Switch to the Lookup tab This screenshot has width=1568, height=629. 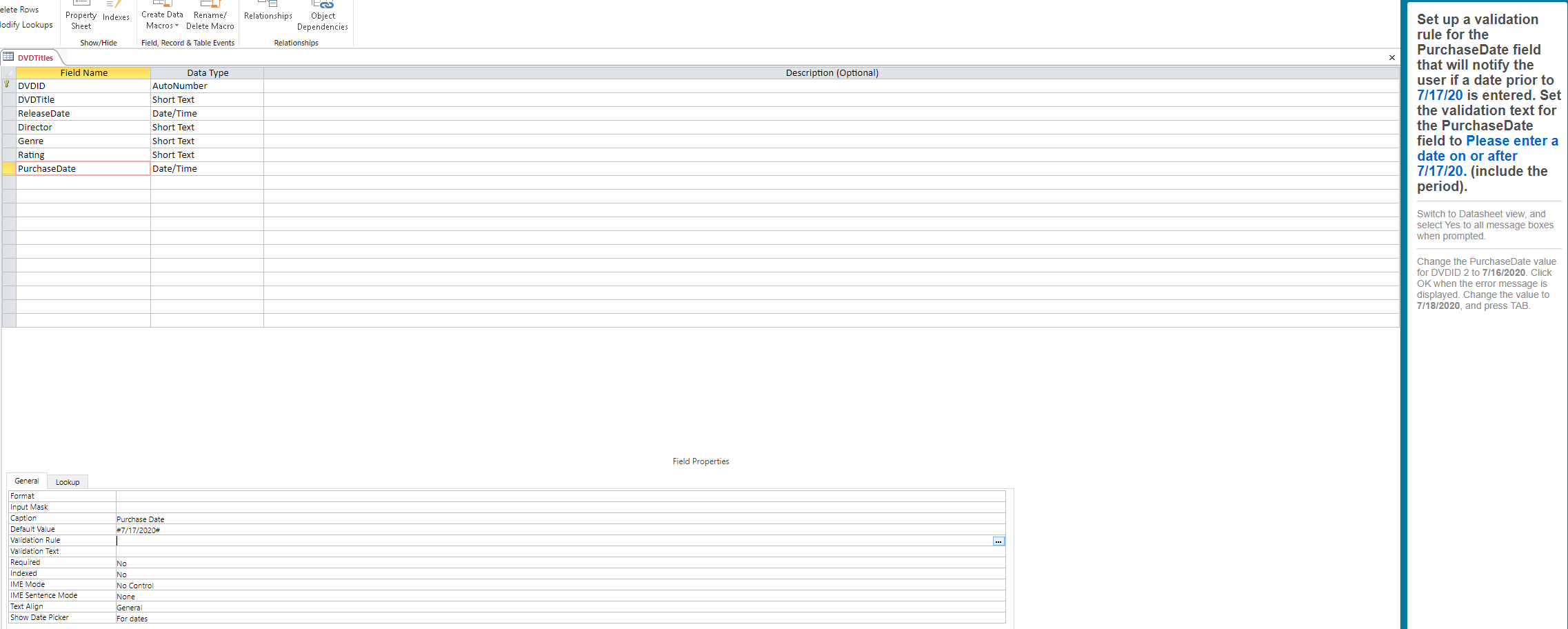click(x=67, y=481)
